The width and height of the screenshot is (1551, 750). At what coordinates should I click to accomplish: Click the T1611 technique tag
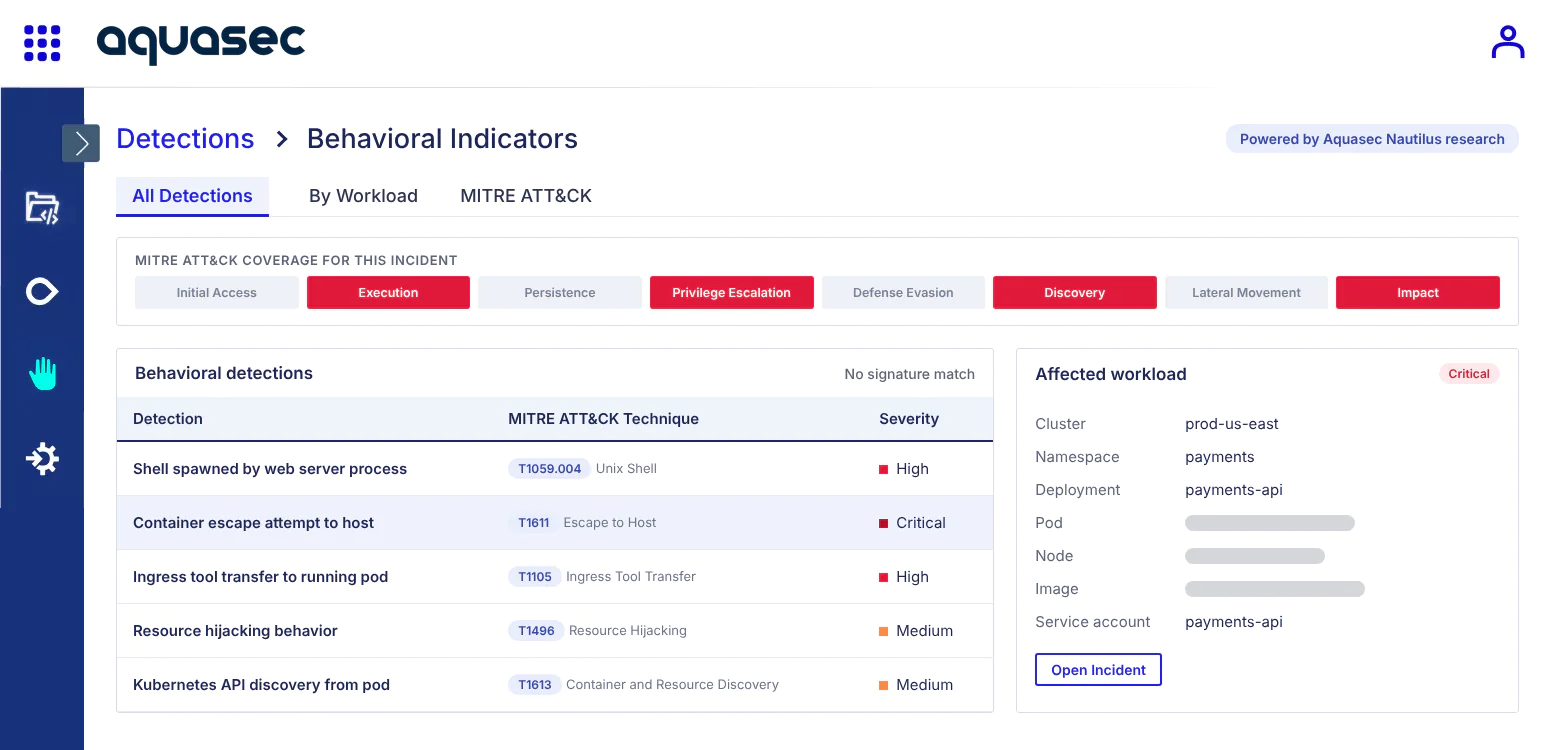coord(533,523)
